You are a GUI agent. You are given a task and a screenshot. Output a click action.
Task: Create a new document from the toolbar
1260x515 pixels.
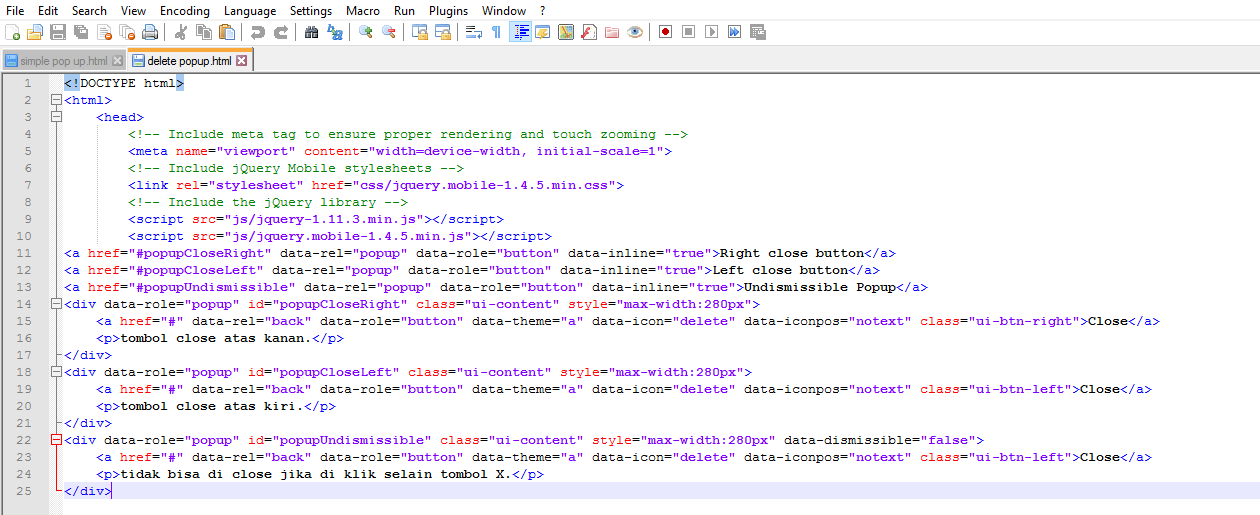click(12, 32)
